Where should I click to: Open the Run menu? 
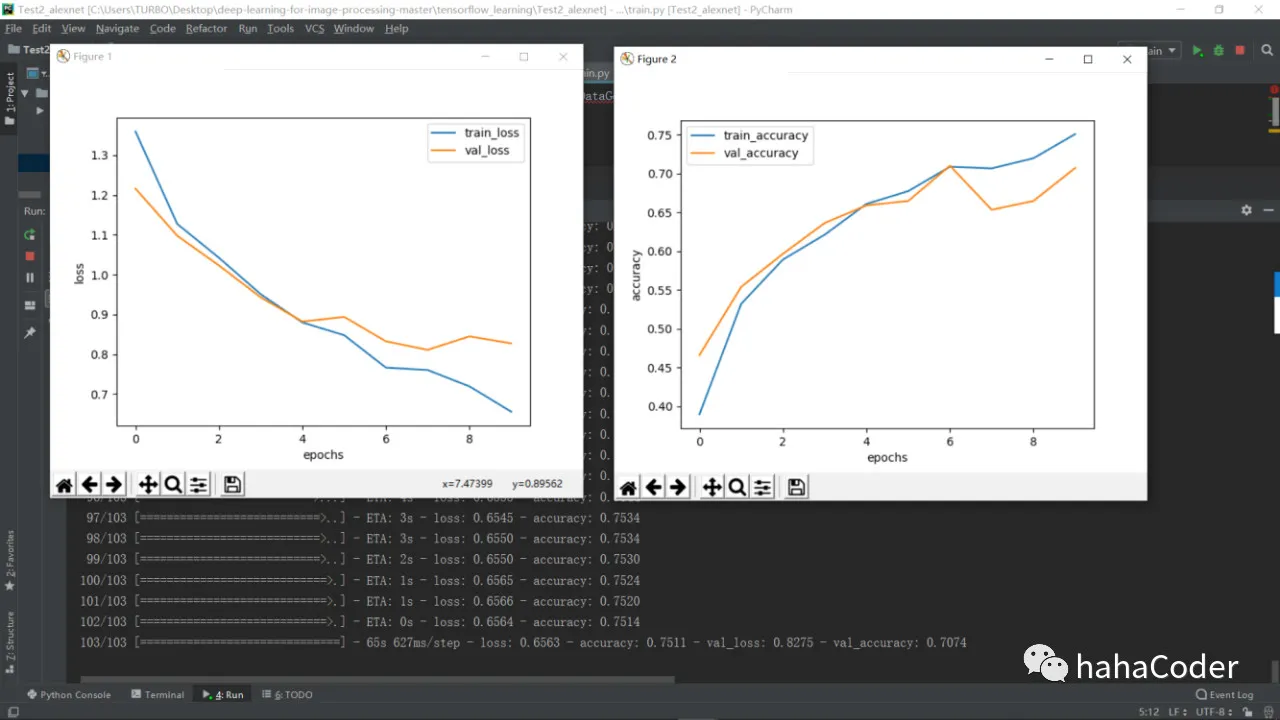248,28
